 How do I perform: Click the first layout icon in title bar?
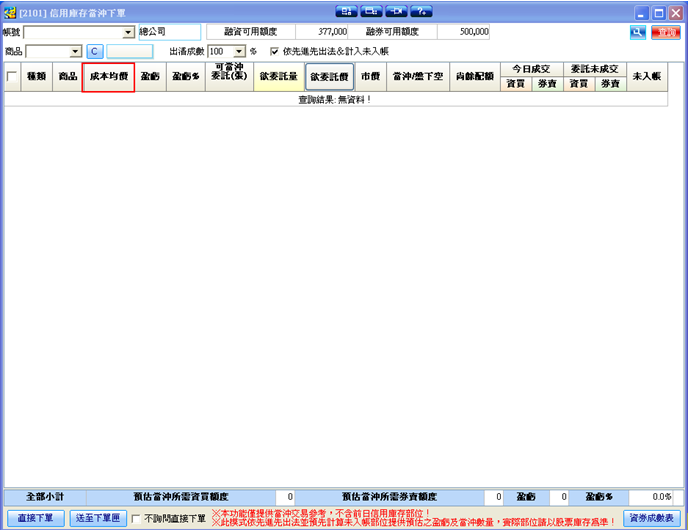point(346,12)
